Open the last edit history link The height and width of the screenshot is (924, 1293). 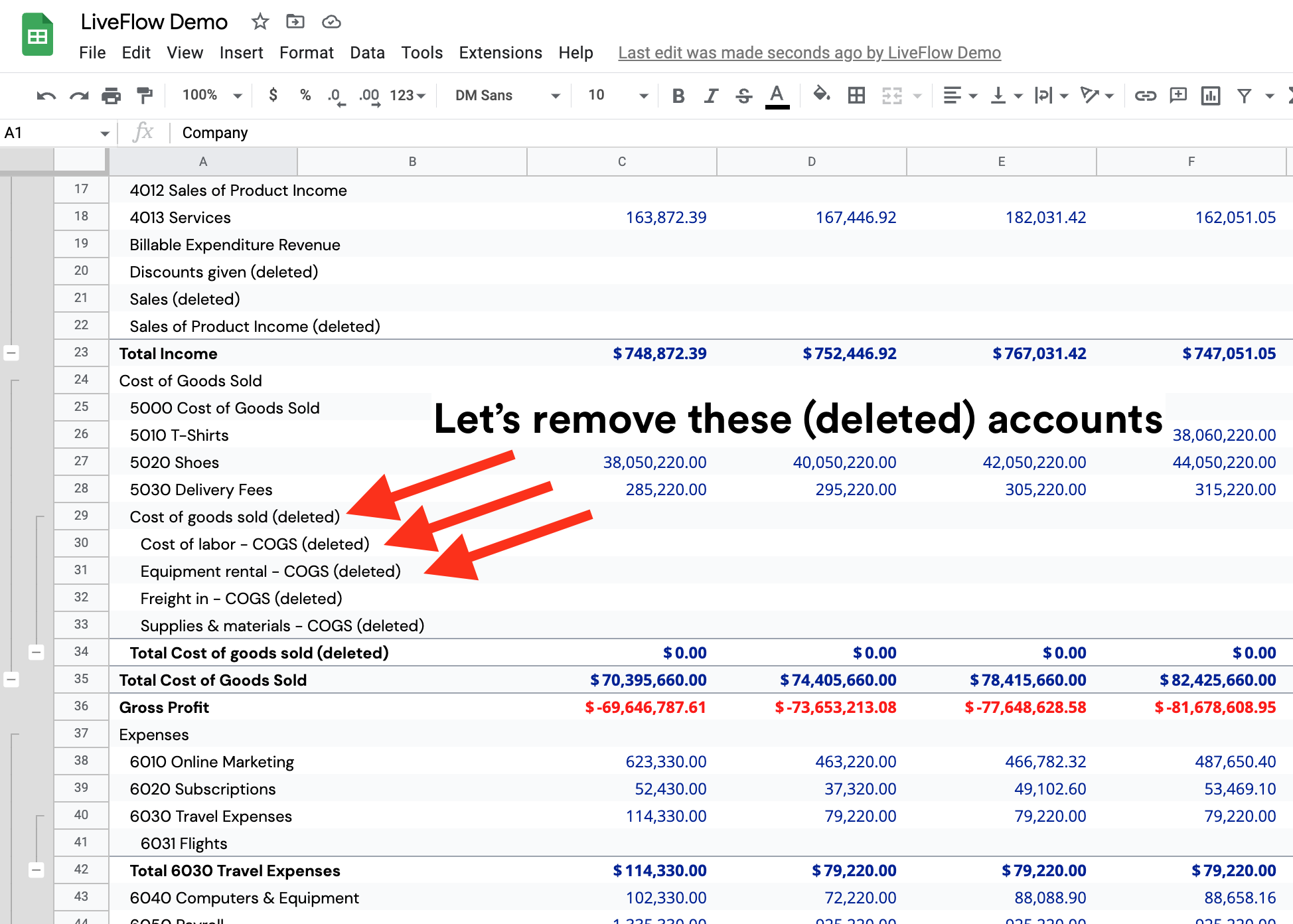(x=809, y=52)
